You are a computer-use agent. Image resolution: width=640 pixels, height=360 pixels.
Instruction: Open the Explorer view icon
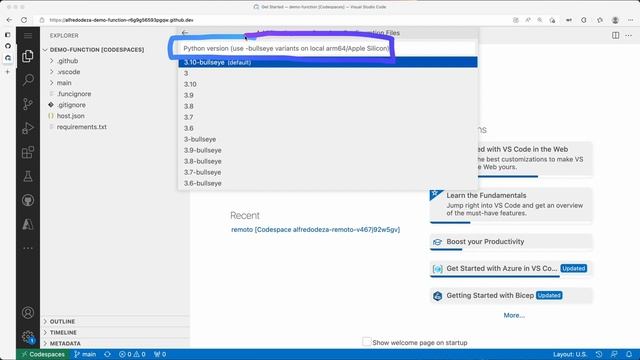coord(28,56)
